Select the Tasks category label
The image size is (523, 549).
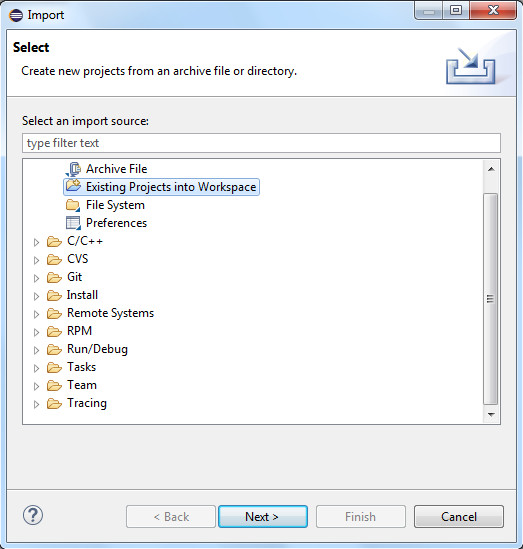[x=81, y=367]
